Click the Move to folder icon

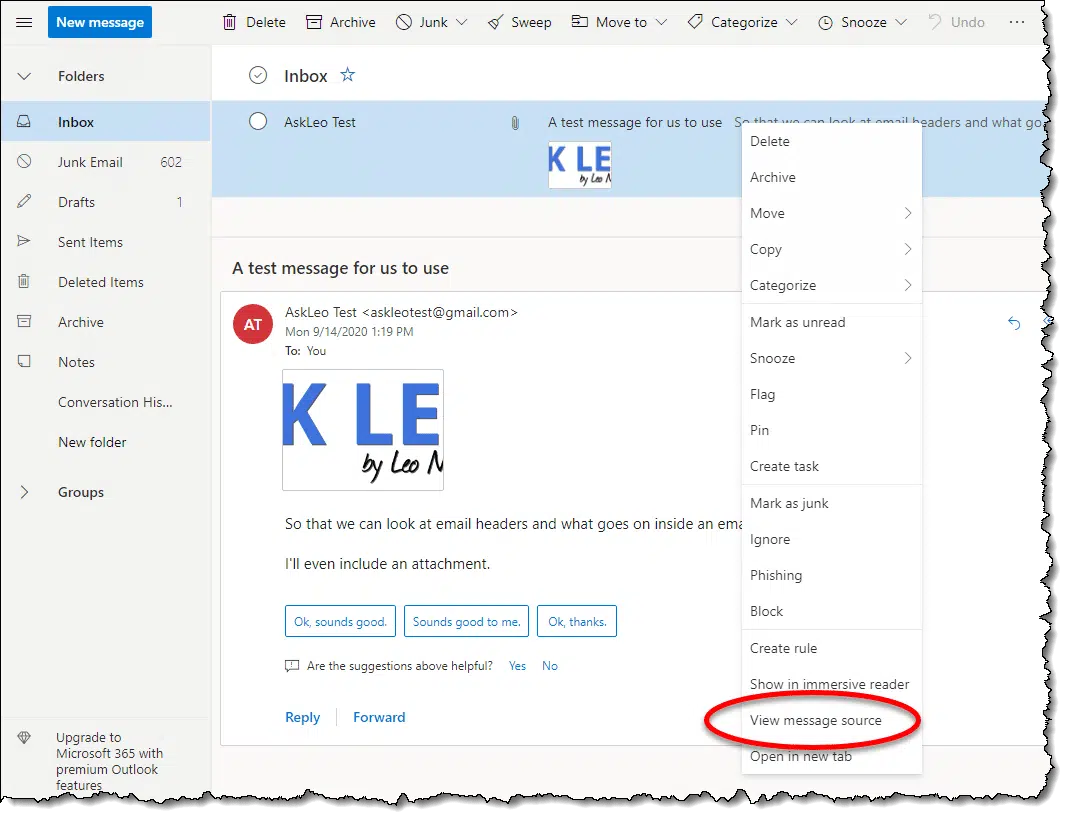click(x=580, y=22)
